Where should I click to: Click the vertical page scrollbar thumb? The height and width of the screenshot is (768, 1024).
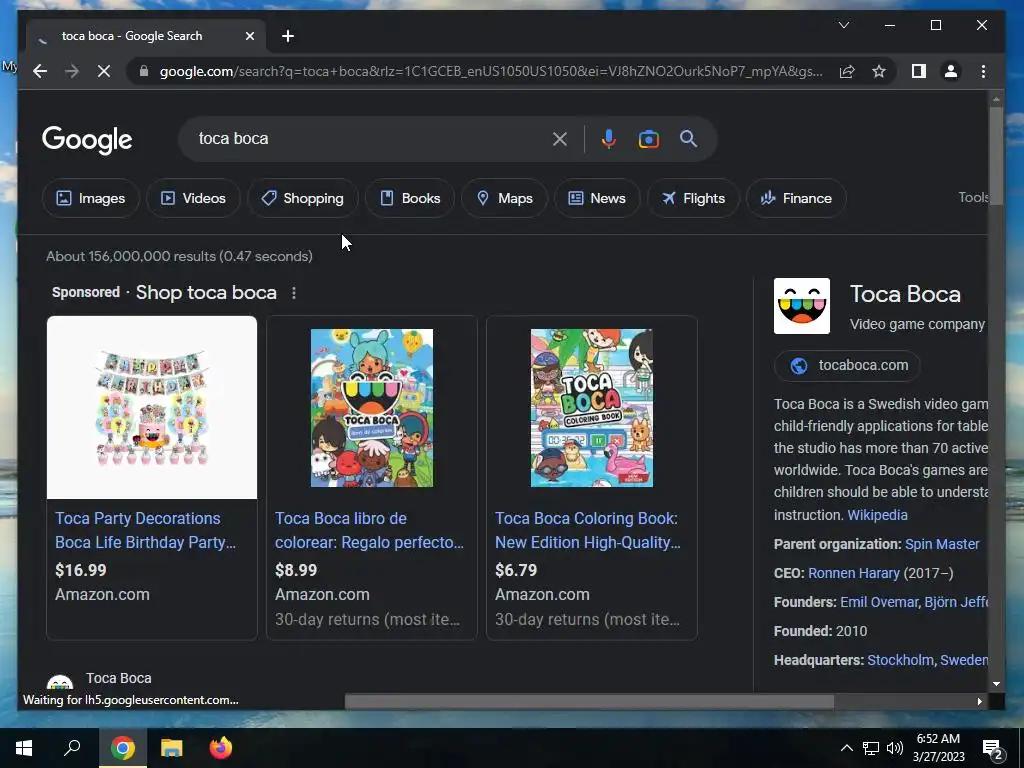[x=996, y=155]
